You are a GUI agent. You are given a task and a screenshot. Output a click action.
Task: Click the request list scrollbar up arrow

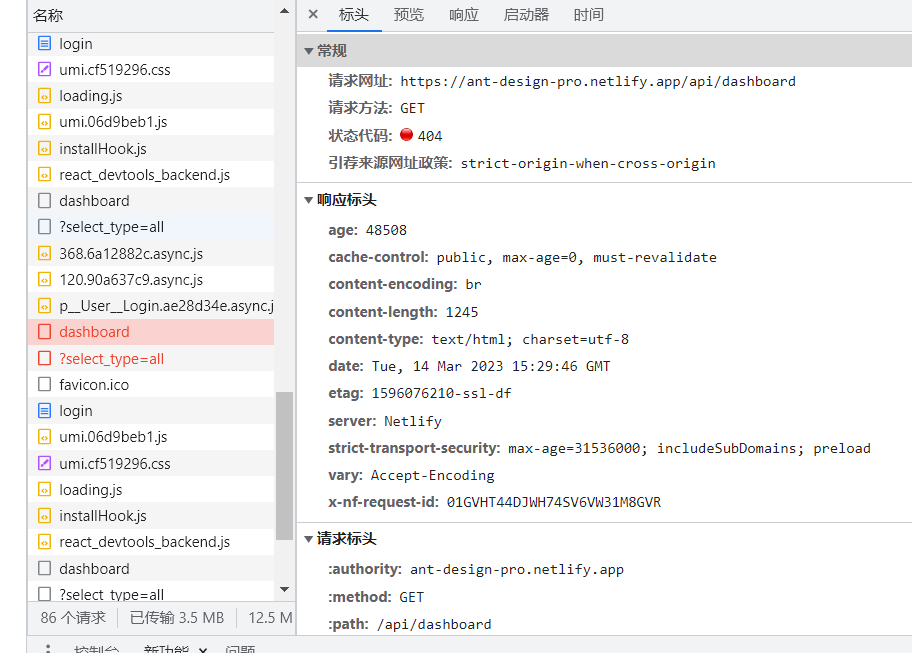point(284,11)
